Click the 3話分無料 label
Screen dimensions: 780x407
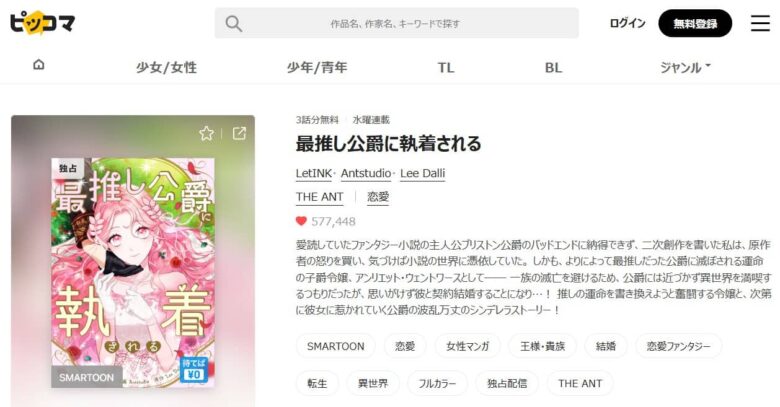(x=317, y=120)
